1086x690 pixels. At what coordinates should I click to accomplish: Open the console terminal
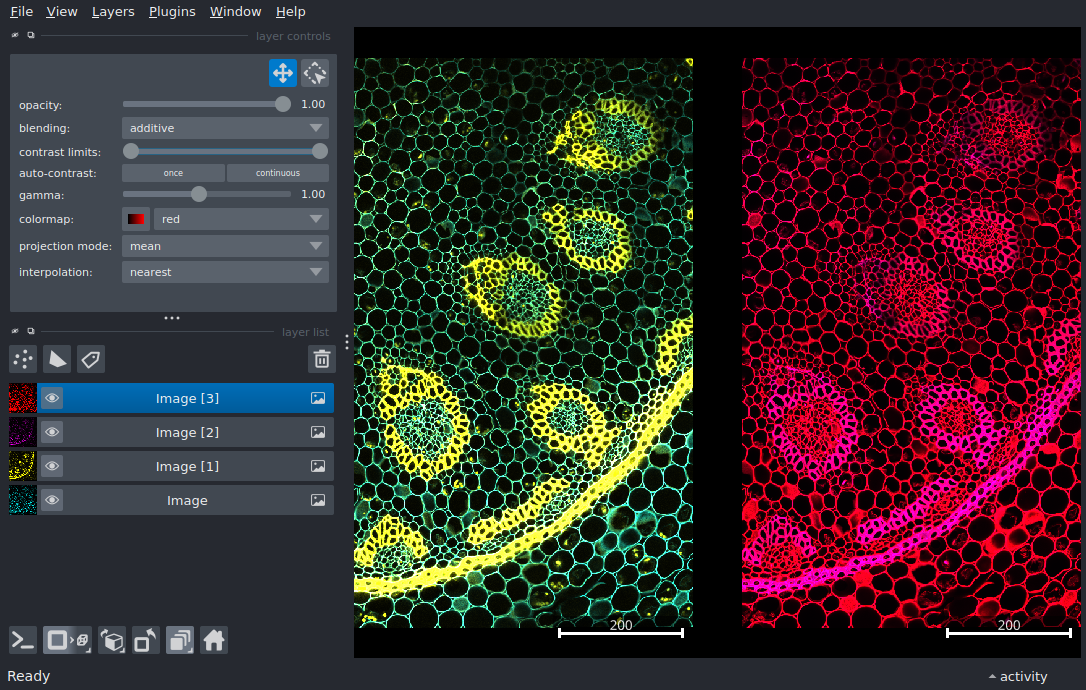coord(23,640)
